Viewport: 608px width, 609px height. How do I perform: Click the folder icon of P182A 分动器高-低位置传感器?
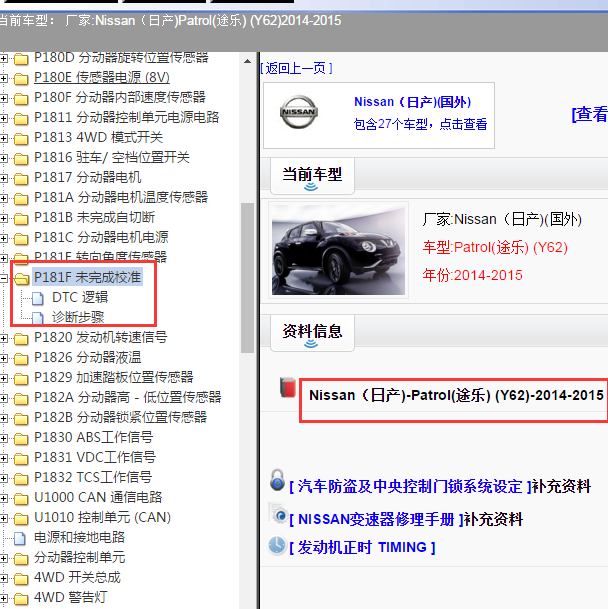pos(21,398)
